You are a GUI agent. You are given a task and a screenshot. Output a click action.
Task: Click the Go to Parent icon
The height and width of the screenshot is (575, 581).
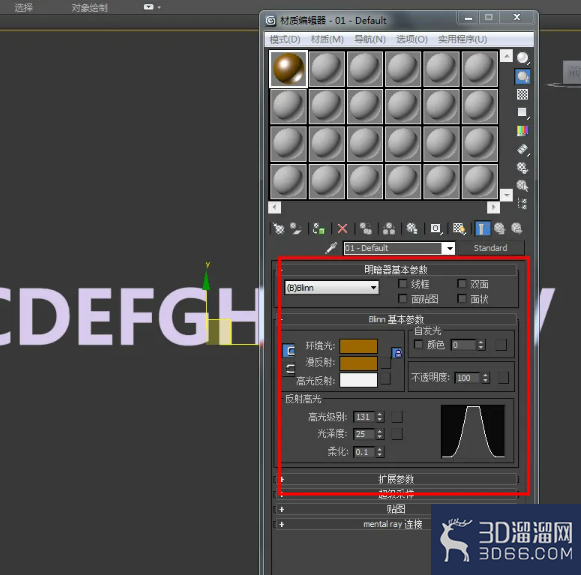(x=499, y=229)
